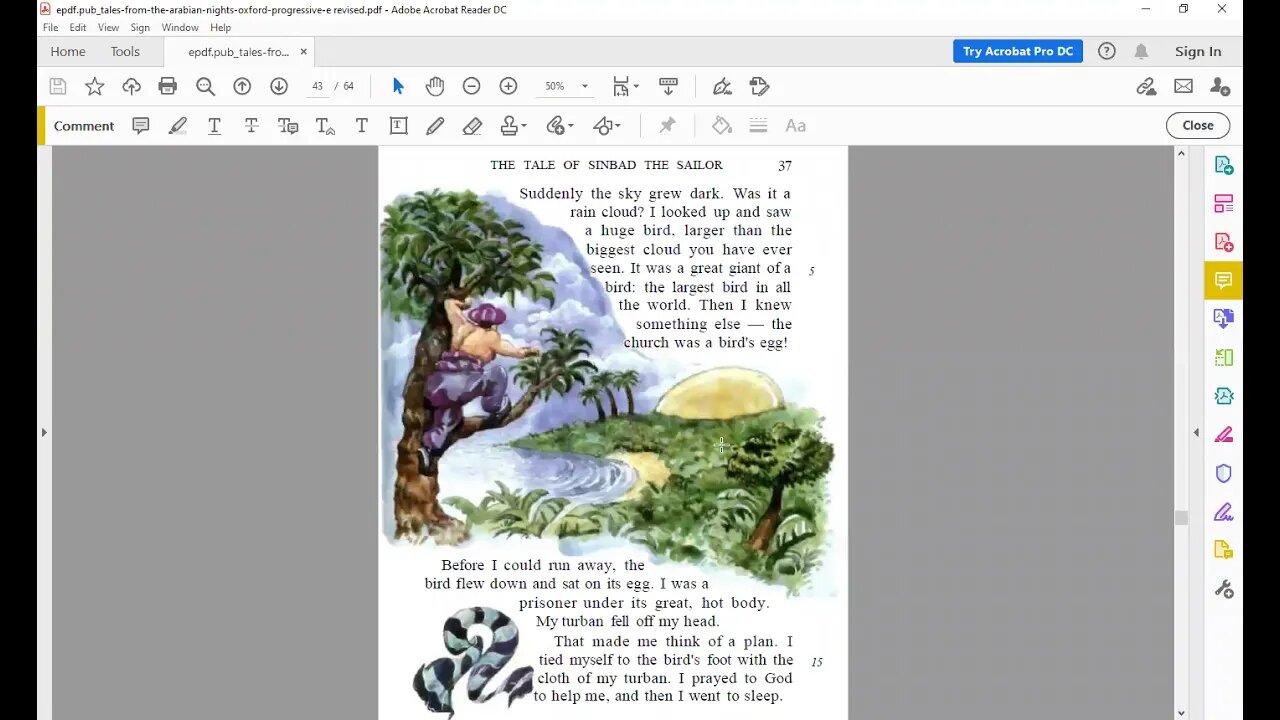The height and width of the screenshot is (720, 1280).
Task: Zoom out with the minus button
Action: tap(471, 86)
